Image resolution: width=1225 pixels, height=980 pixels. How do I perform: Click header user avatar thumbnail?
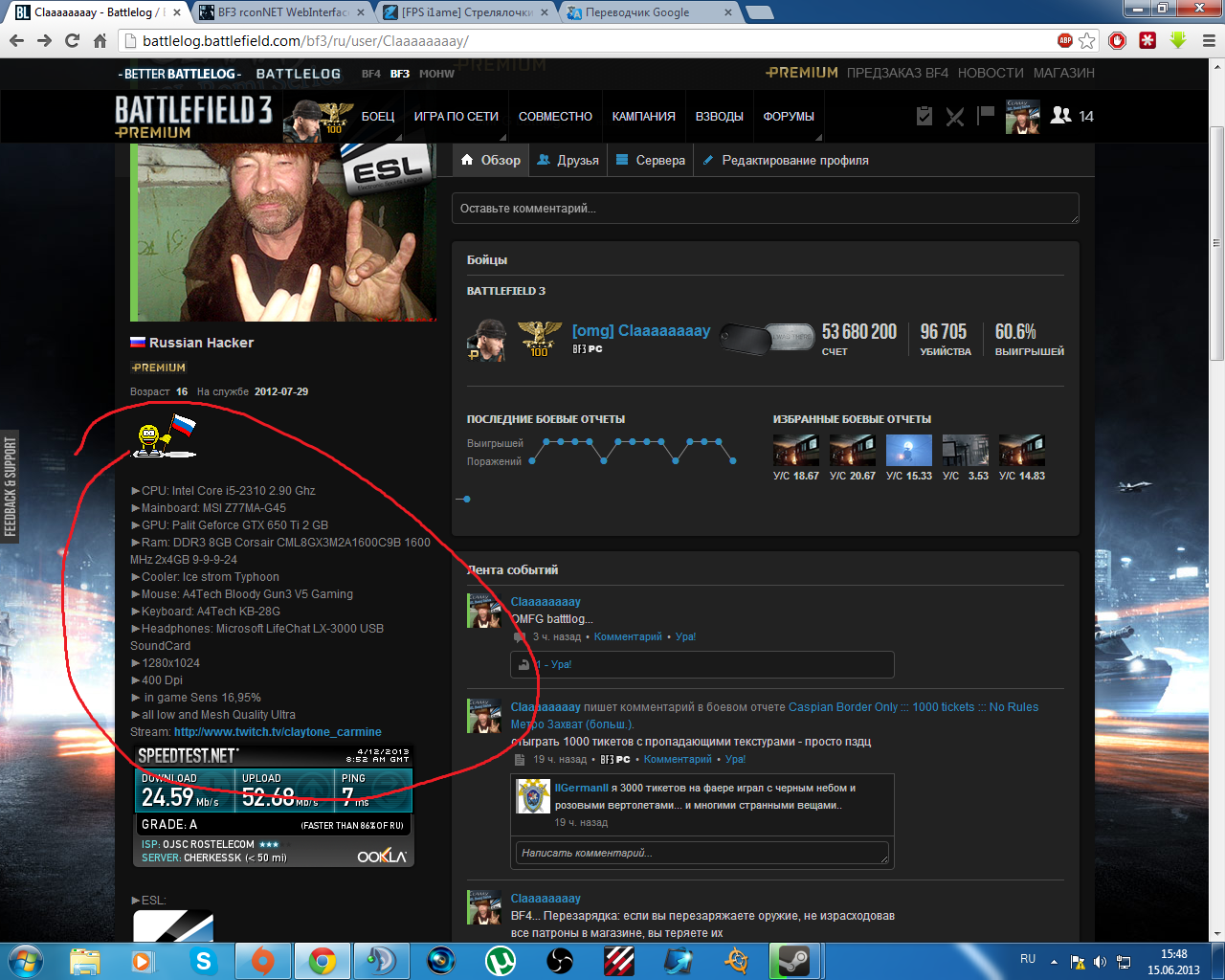(1022, 116)
